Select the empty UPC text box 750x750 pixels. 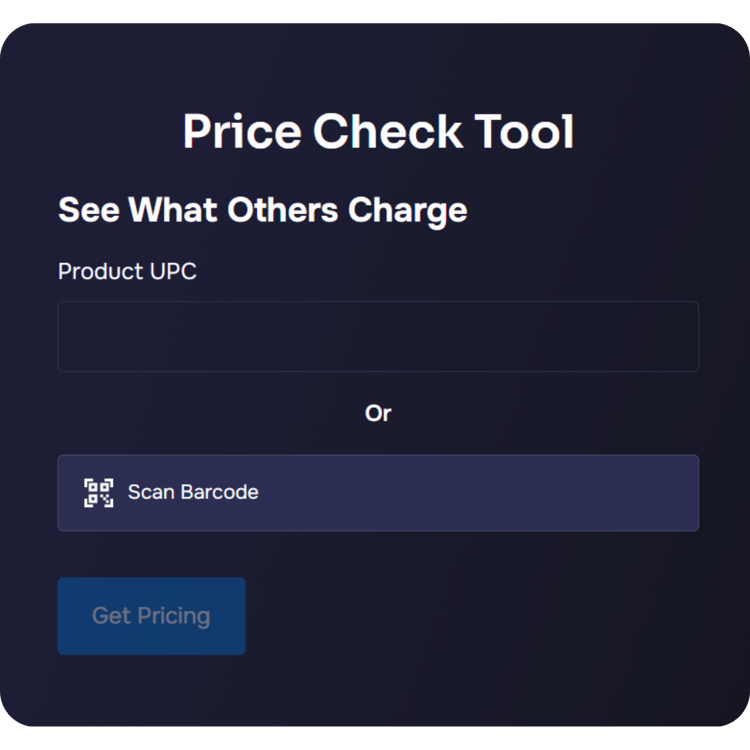[378, 337]
